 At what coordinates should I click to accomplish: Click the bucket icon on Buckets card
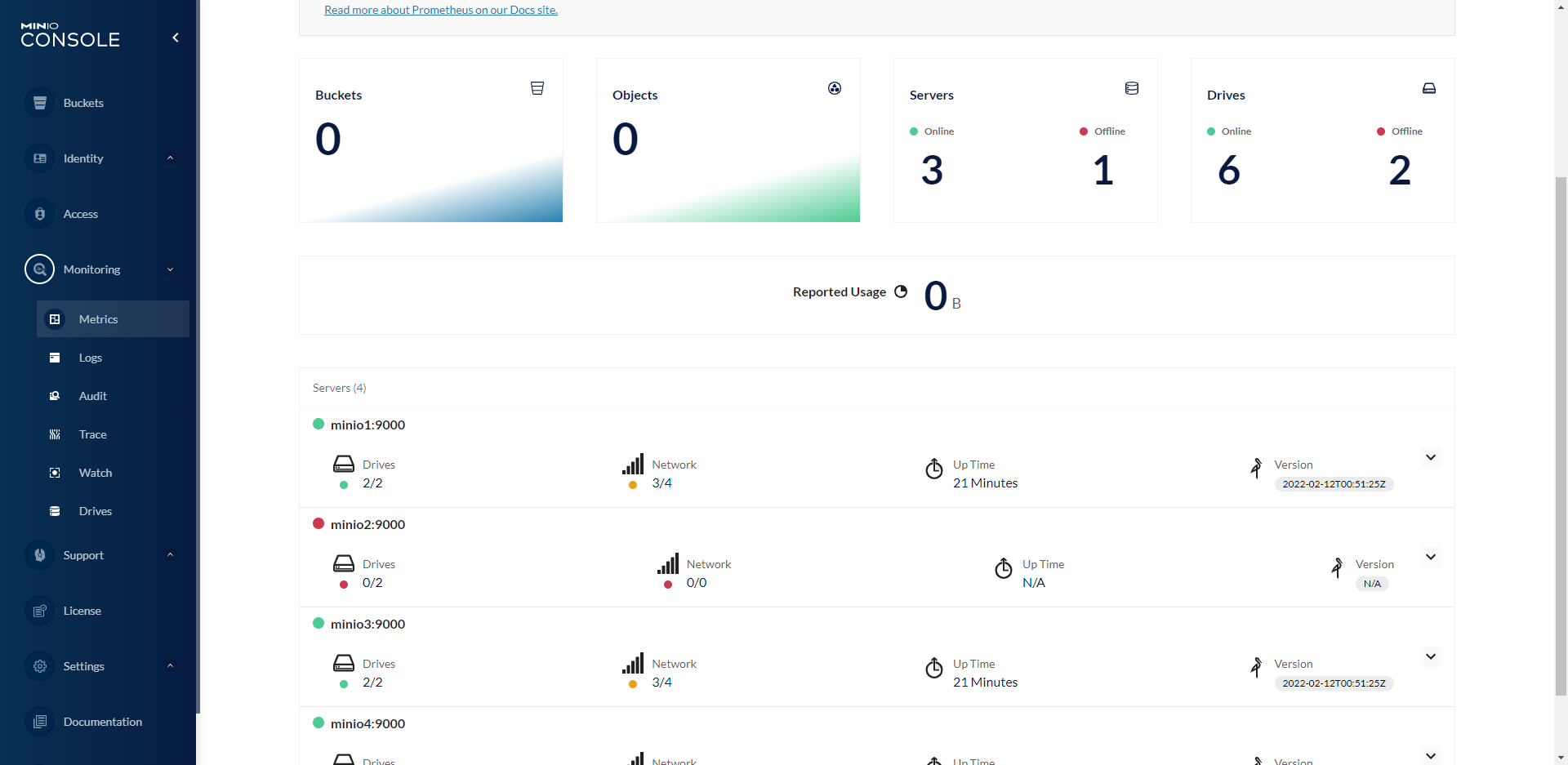click(x=537, y=88)
